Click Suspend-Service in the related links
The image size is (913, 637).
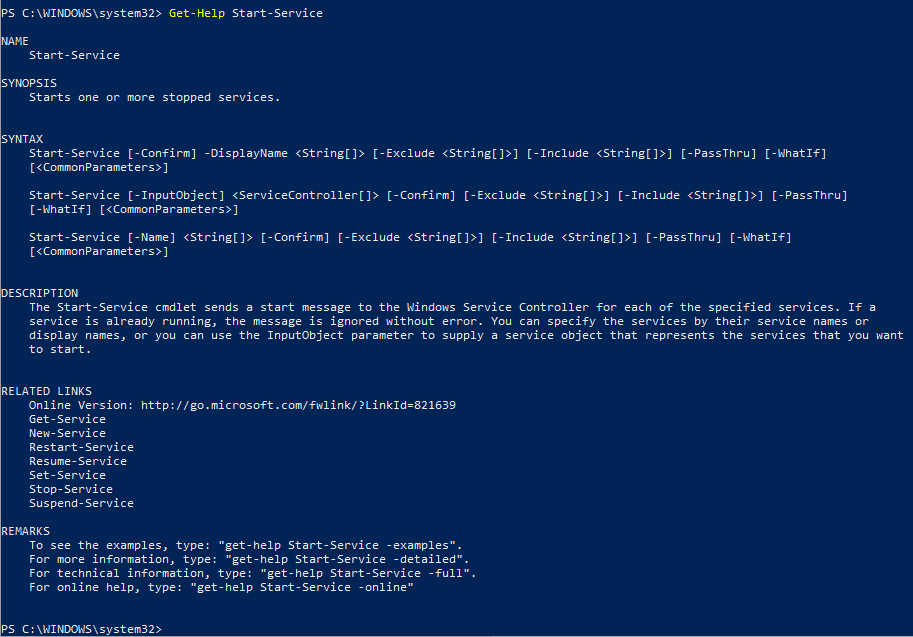(81, 503)
